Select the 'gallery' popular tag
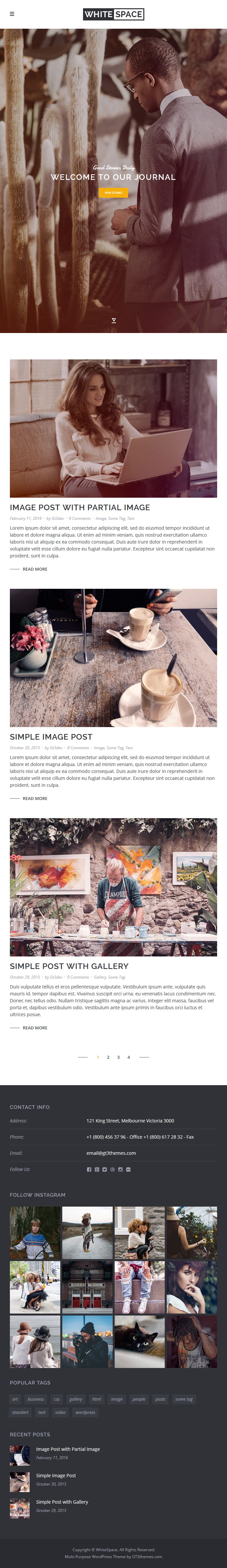Screen dimensions: 227x1568 pyautogui.click(x=76, y=1399)
